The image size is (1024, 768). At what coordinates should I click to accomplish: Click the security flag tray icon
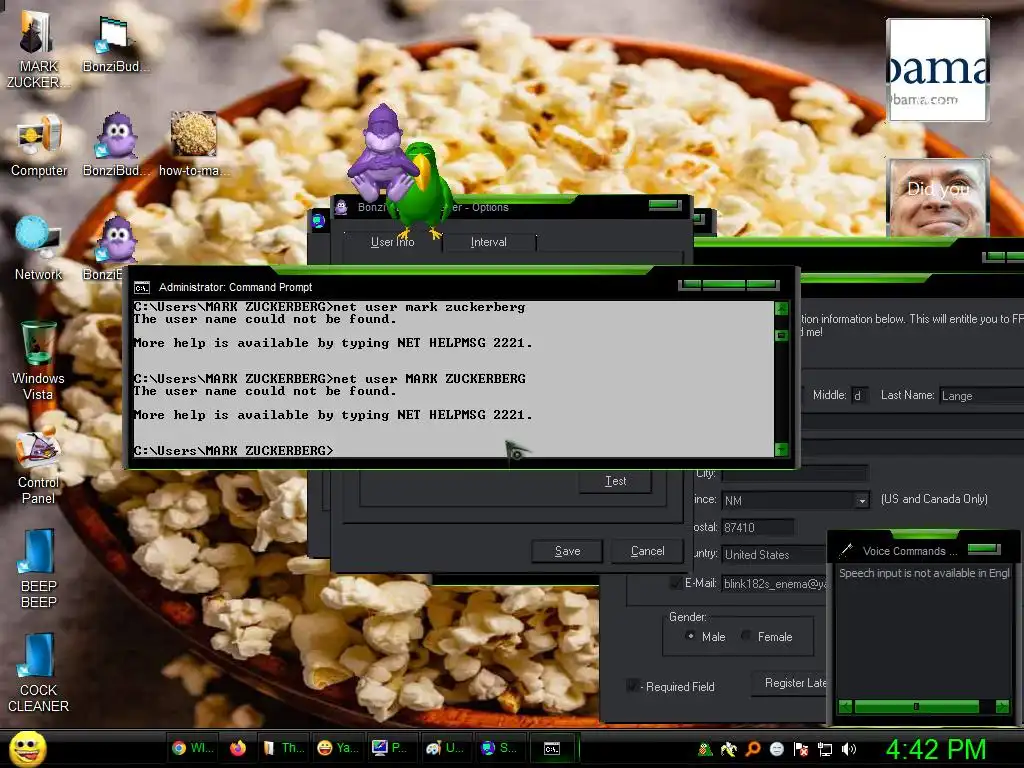[801, 749]
